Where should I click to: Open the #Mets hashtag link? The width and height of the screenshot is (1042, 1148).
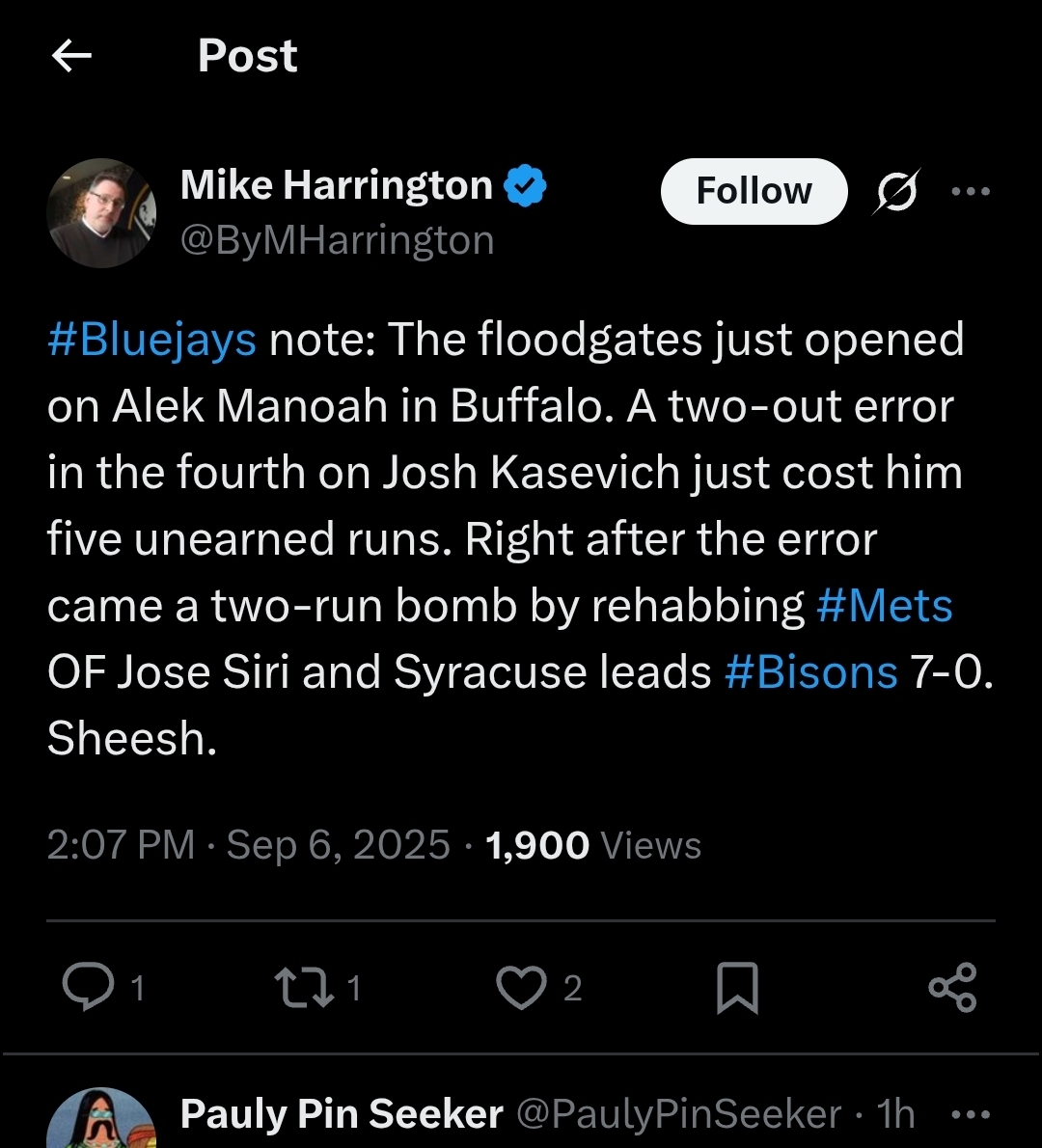[x=884, y=607]
